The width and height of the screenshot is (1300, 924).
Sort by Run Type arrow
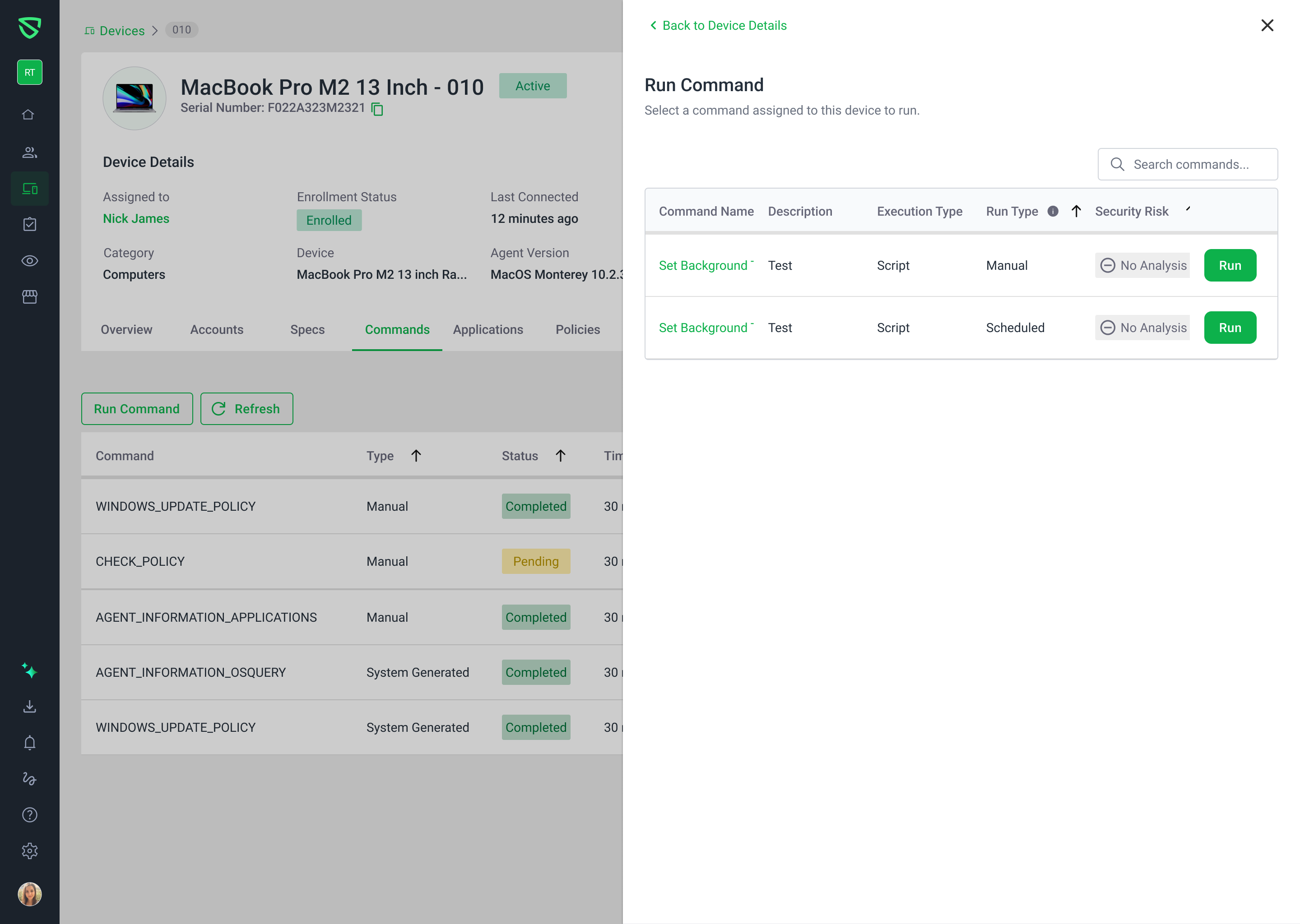click(x=1076, y=211)
